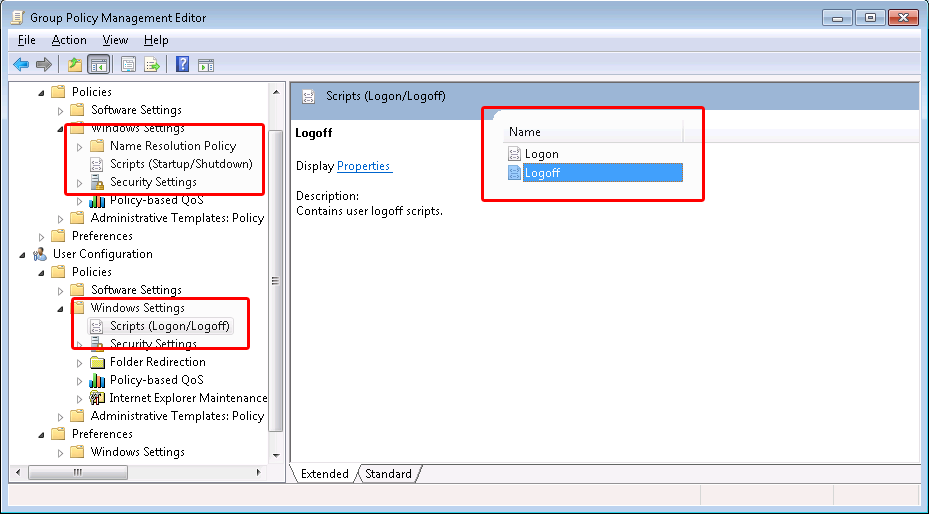Collapse the User Configuration node arrow
The image size is (929, 514).
point(22,255)
